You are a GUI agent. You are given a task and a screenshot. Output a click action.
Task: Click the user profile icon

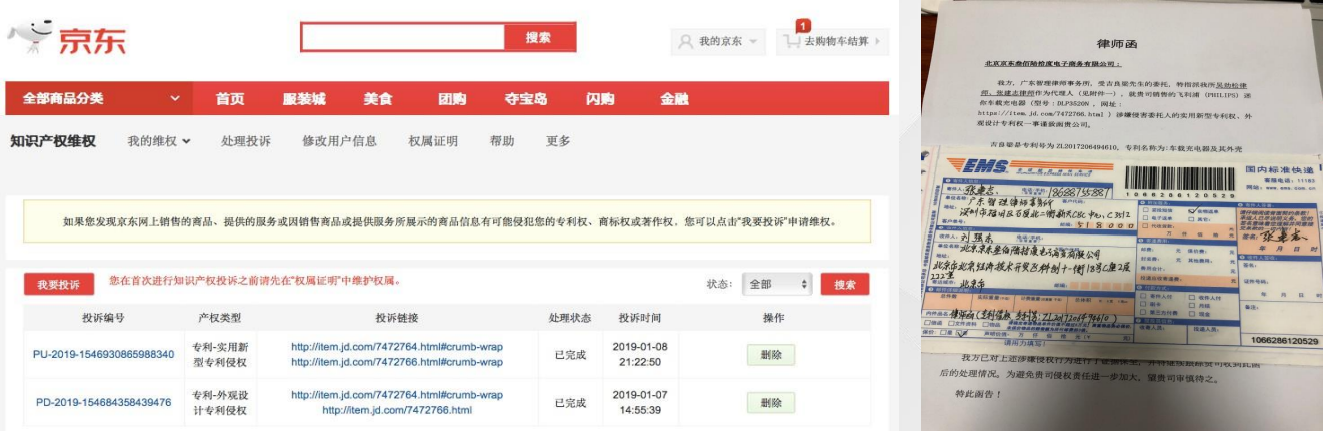pos(685,41)
